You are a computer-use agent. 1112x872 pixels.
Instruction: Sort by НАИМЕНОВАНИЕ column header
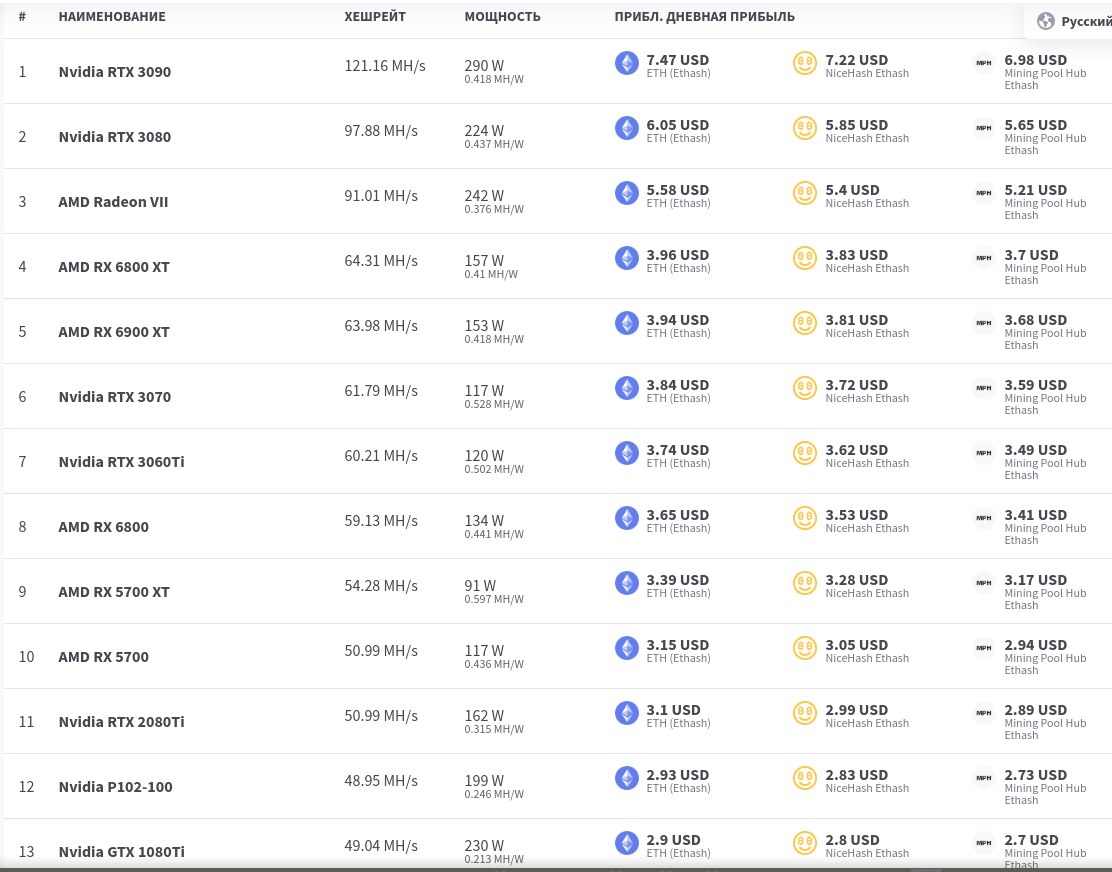click(x=112, y=16)
